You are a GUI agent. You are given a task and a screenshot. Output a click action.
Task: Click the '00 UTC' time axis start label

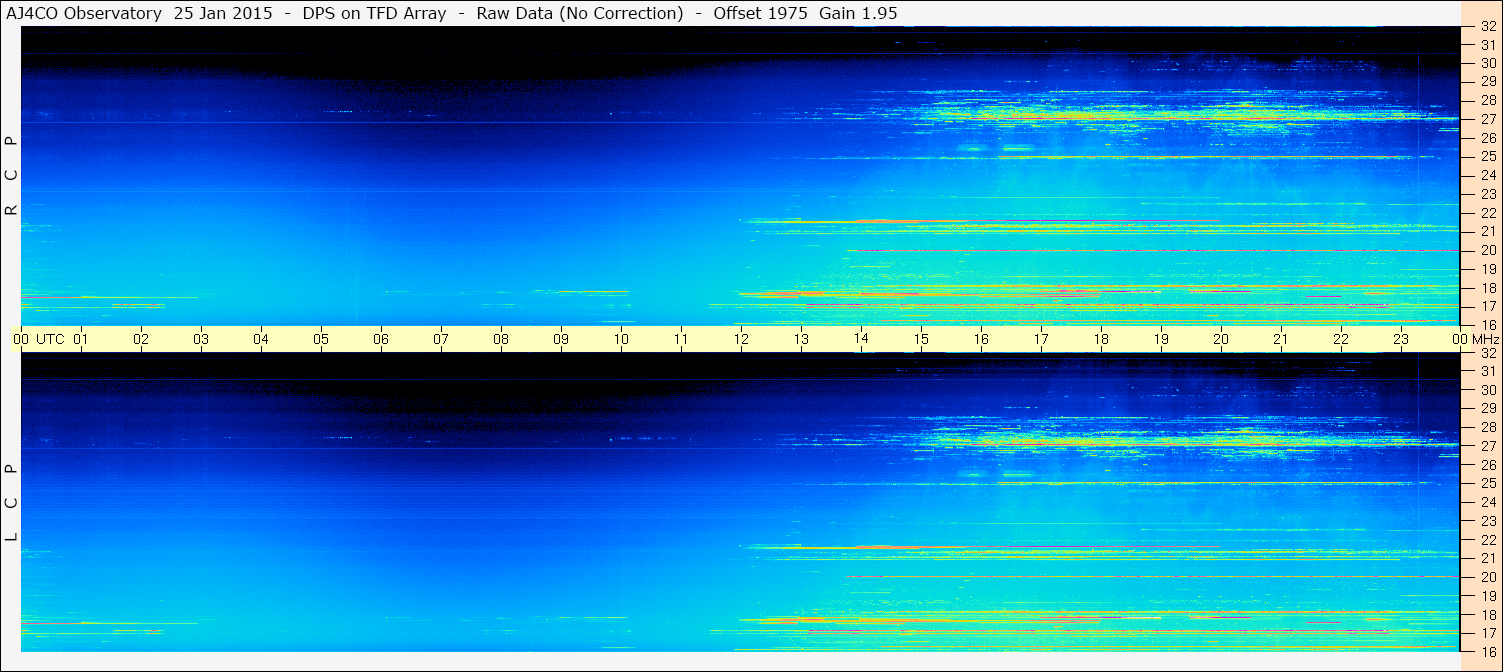(38, 339)
